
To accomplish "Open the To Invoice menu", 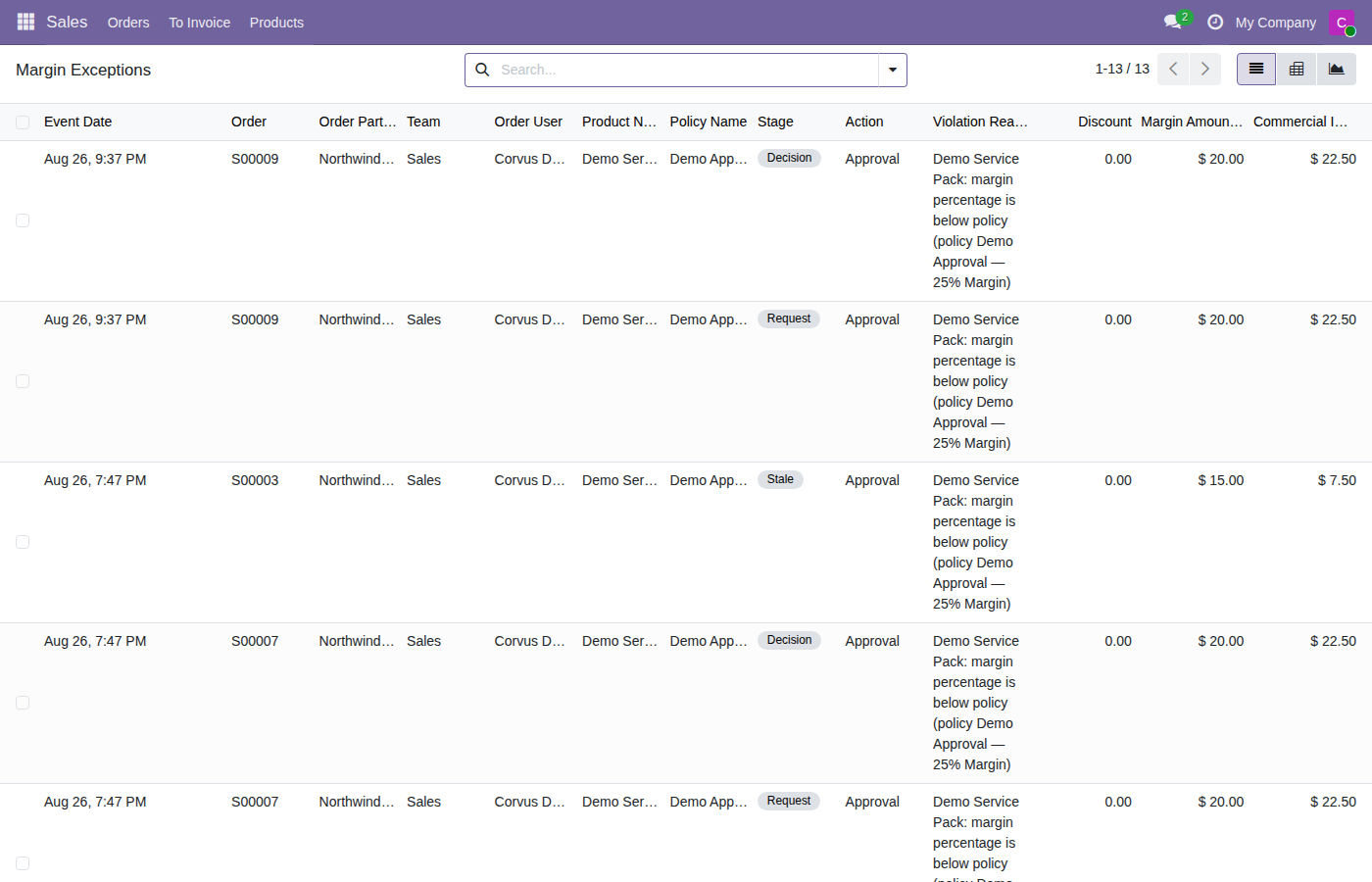I will 200,23.
